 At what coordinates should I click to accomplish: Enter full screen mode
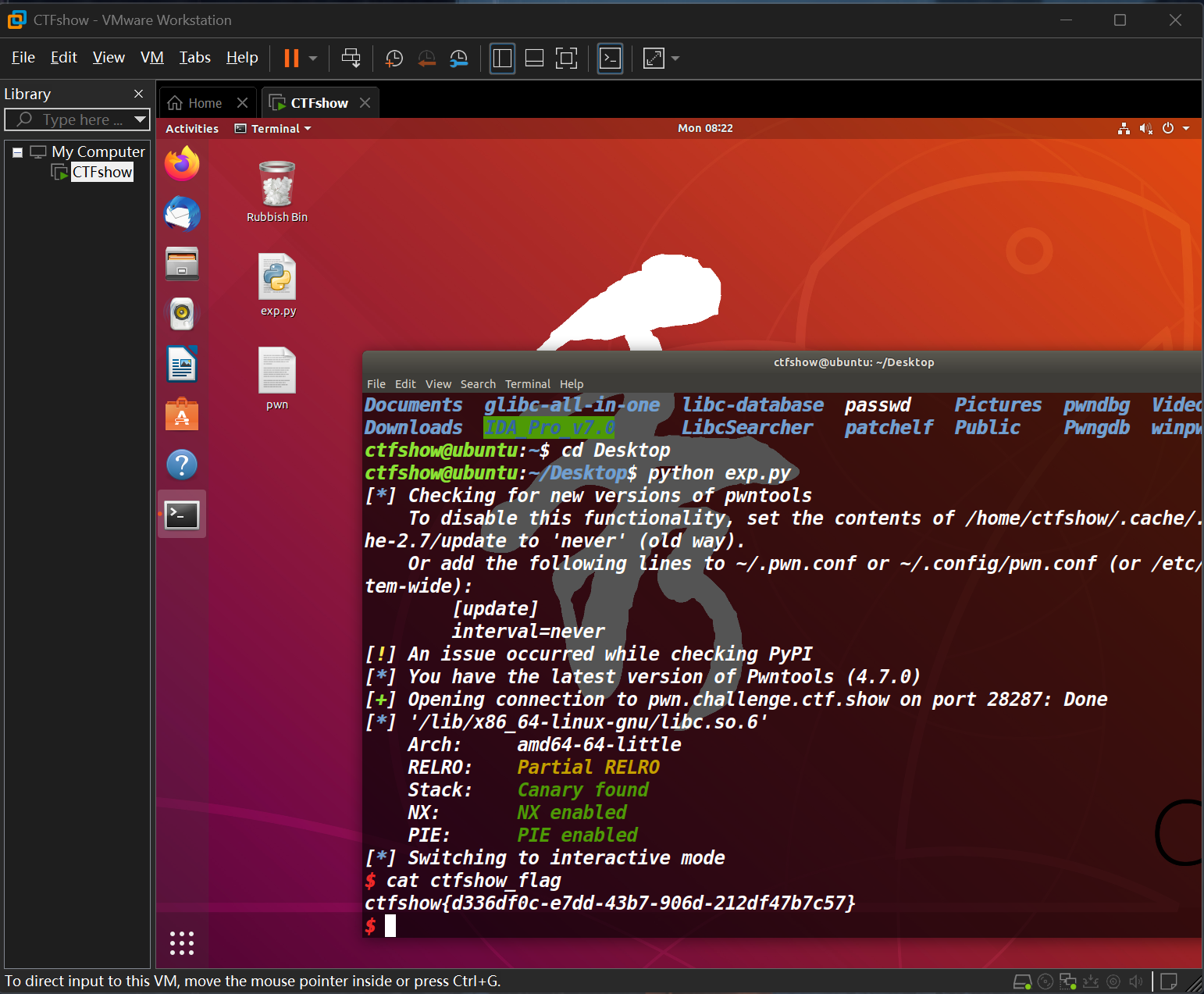[x=566, y=59]
